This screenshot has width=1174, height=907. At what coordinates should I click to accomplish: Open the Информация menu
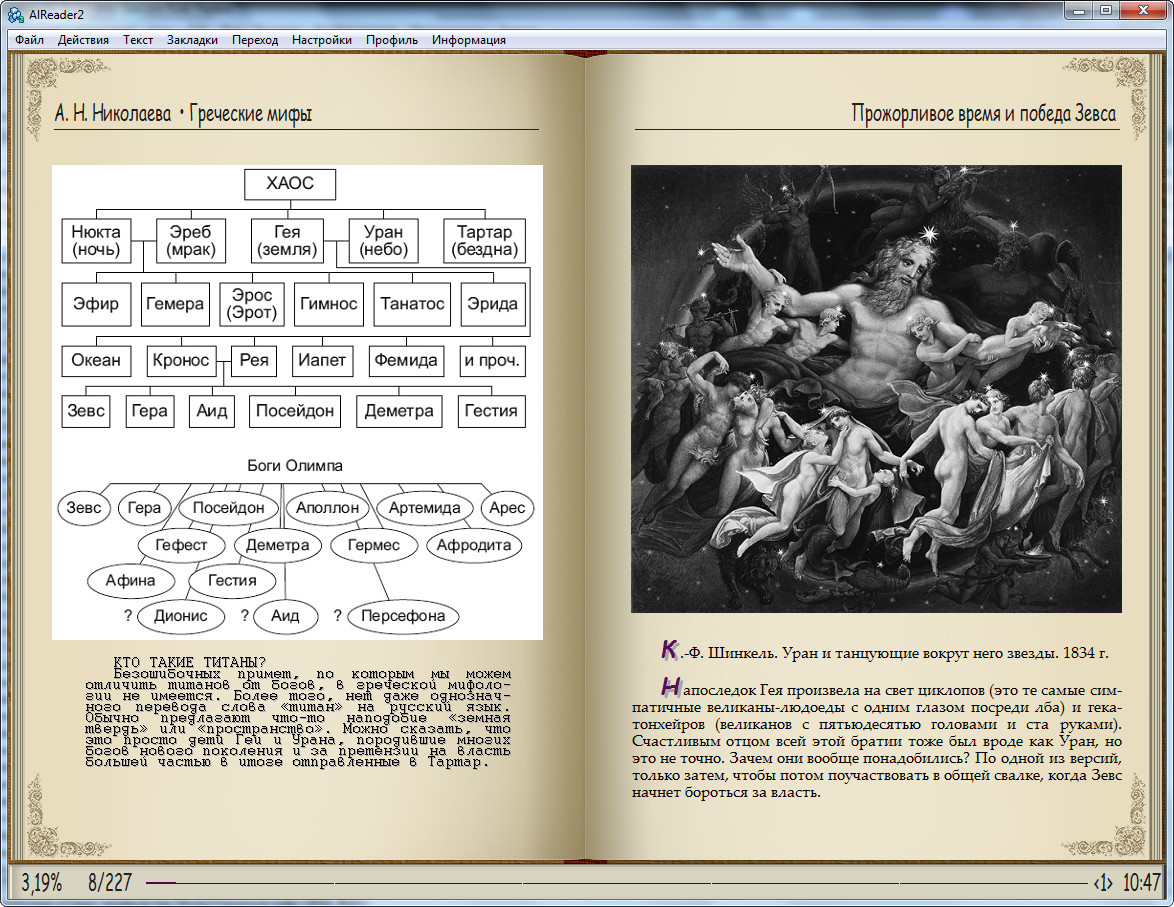point(469,40)
